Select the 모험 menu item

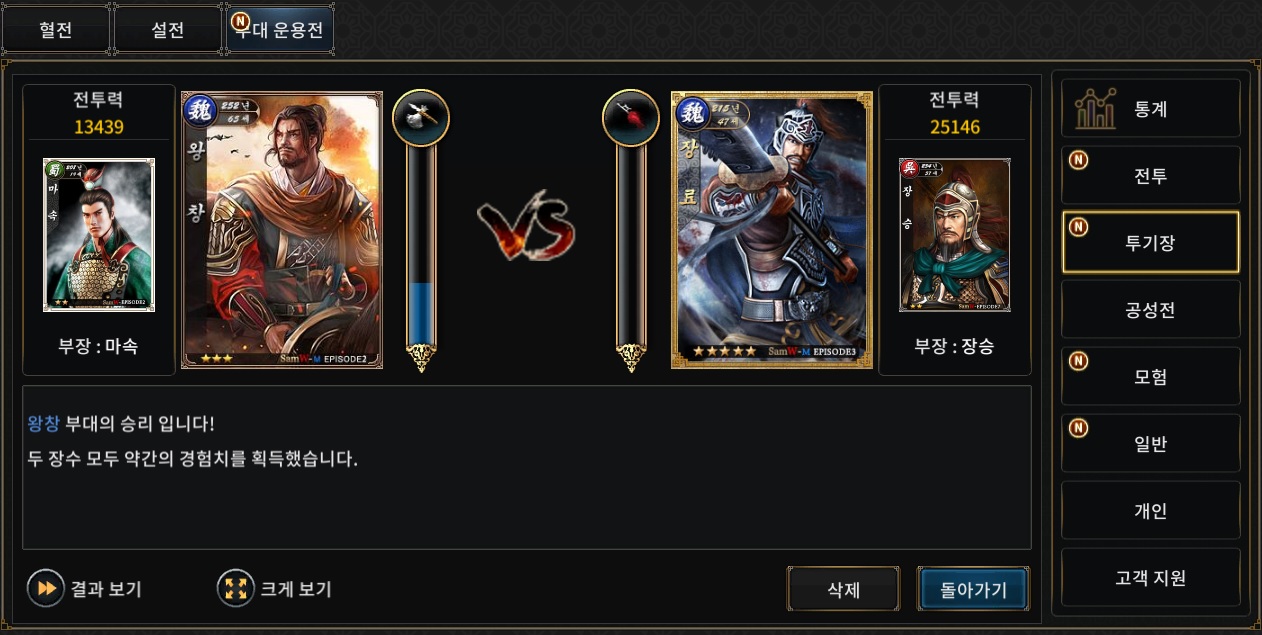click(1151, 376)
